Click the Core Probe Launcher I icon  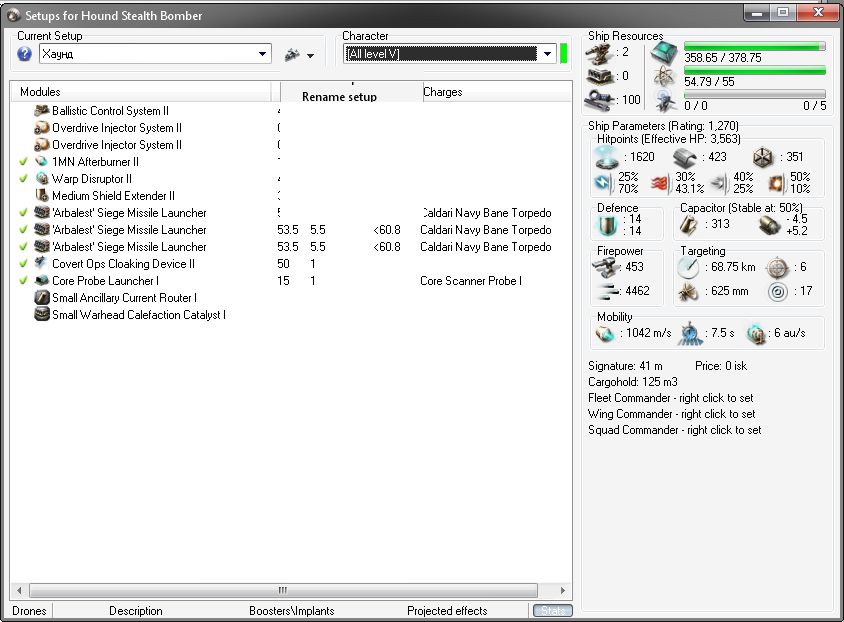(41, 280)
